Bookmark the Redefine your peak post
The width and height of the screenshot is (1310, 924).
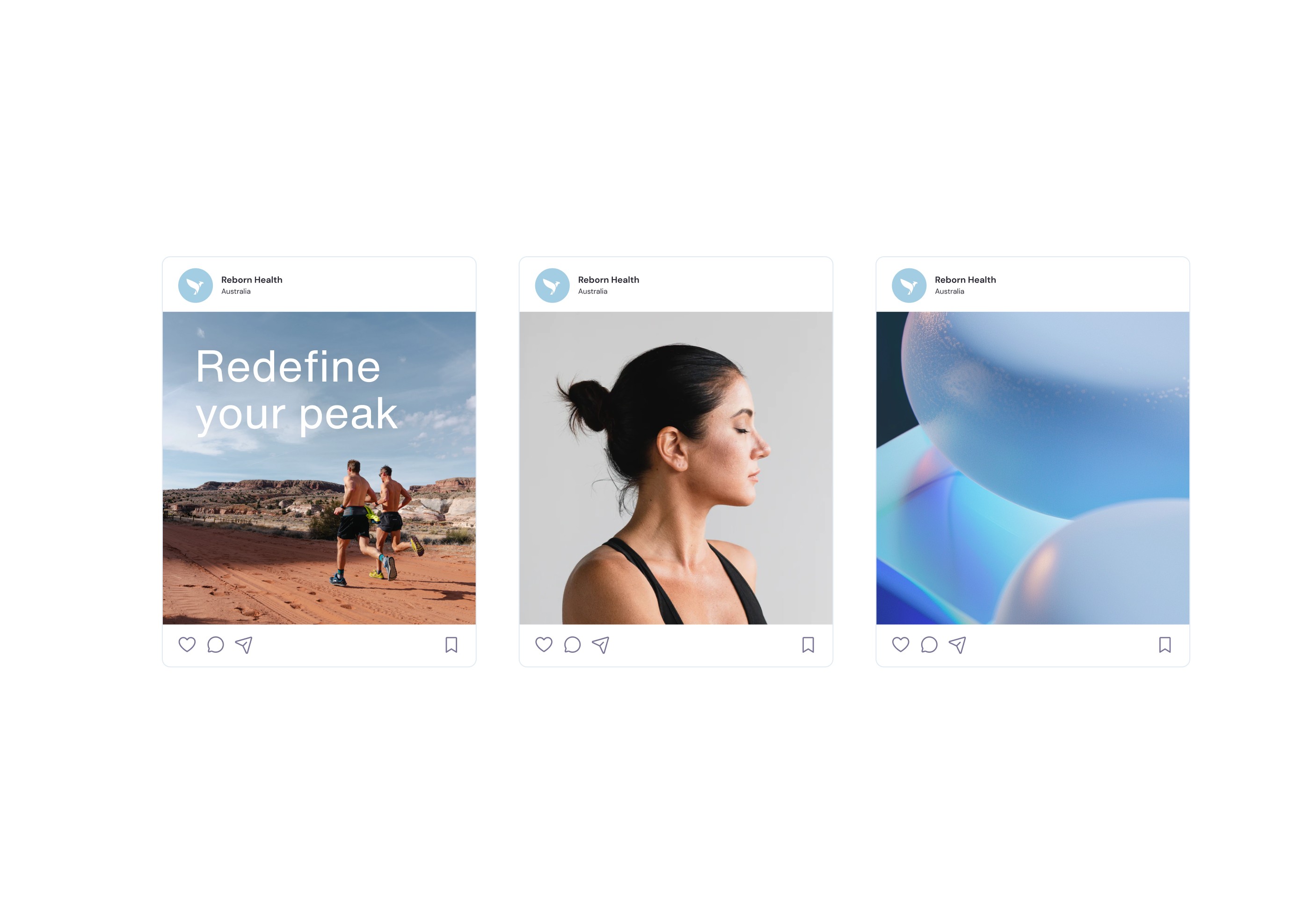tap(451, 644)
